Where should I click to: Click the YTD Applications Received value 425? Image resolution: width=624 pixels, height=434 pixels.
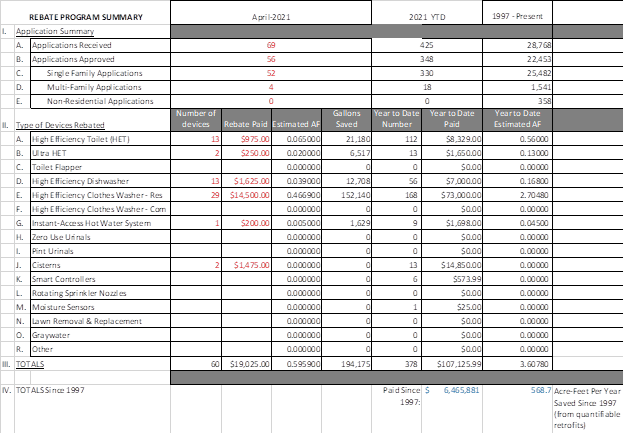tap(427, 45)
